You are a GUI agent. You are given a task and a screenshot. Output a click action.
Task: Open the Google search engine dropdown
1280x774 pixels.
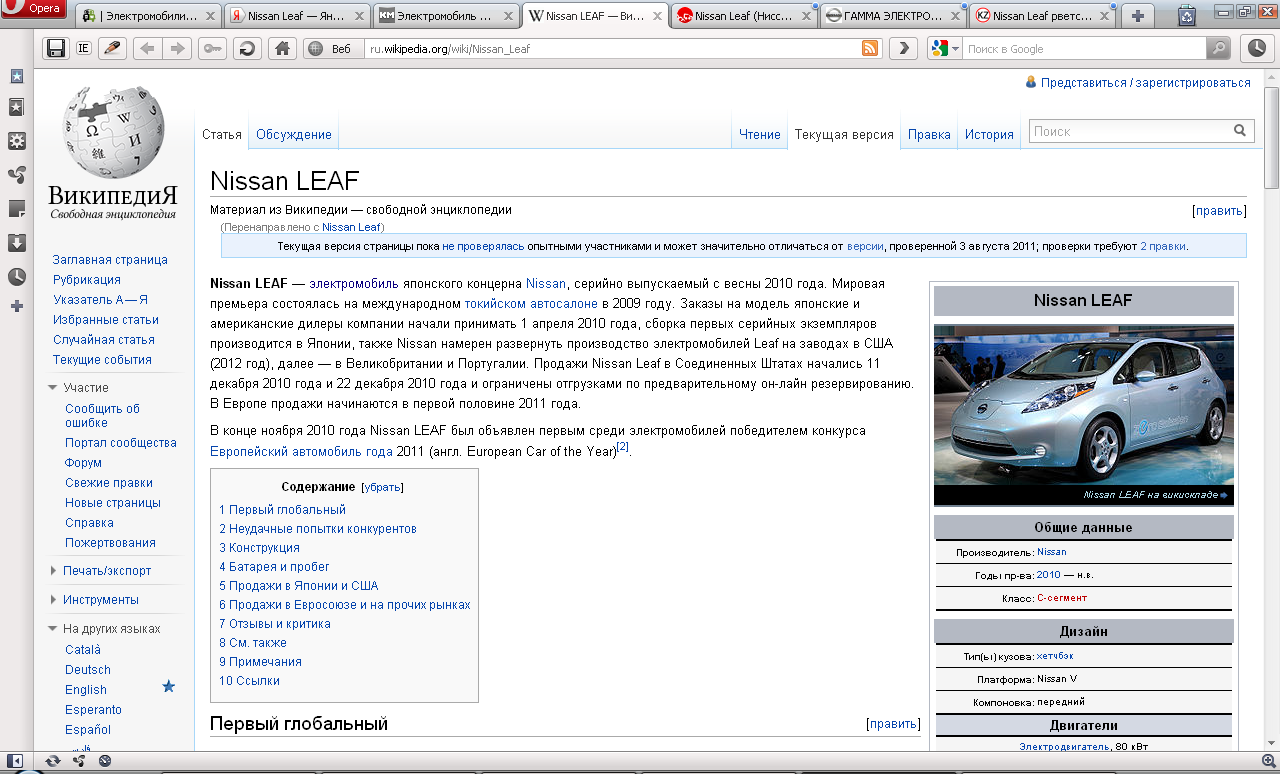(944, 48)
